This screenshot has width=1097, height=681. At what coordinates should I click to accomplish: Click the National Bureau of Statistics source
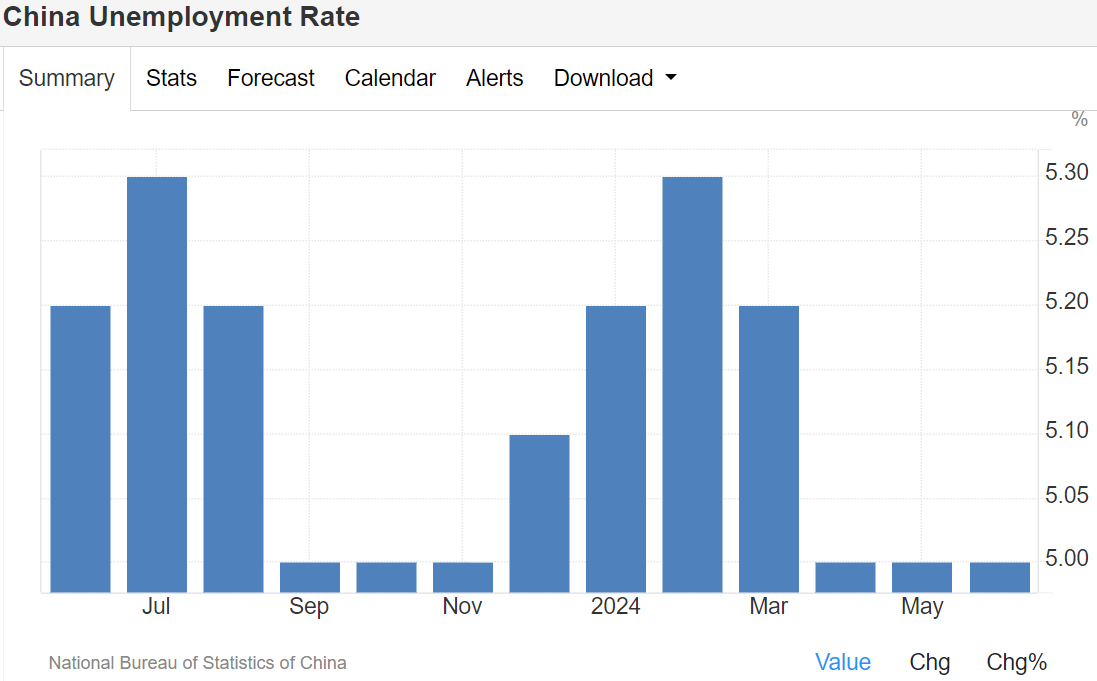(x=197, y=662)
